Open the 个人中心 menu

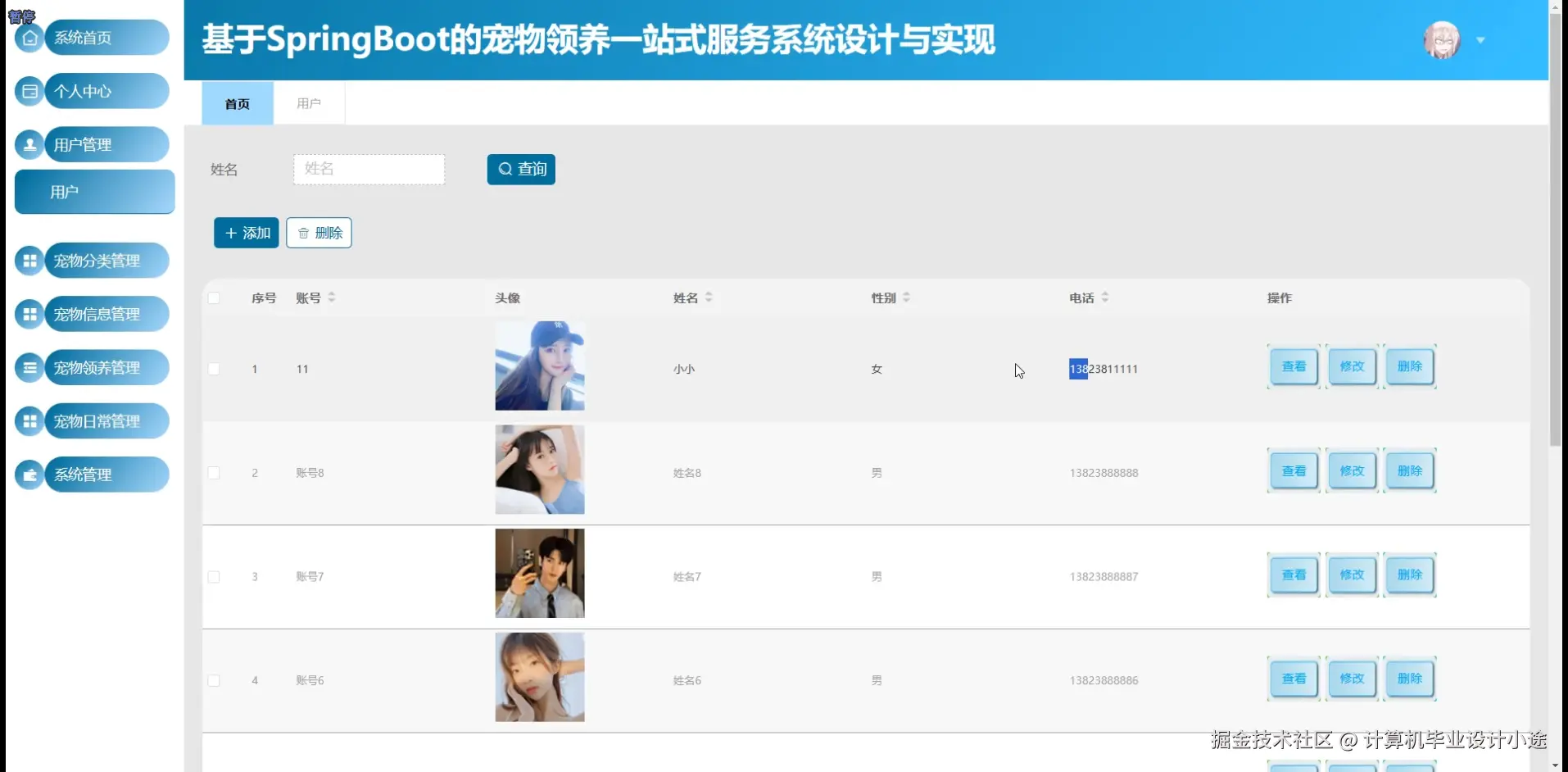[106, 91]
